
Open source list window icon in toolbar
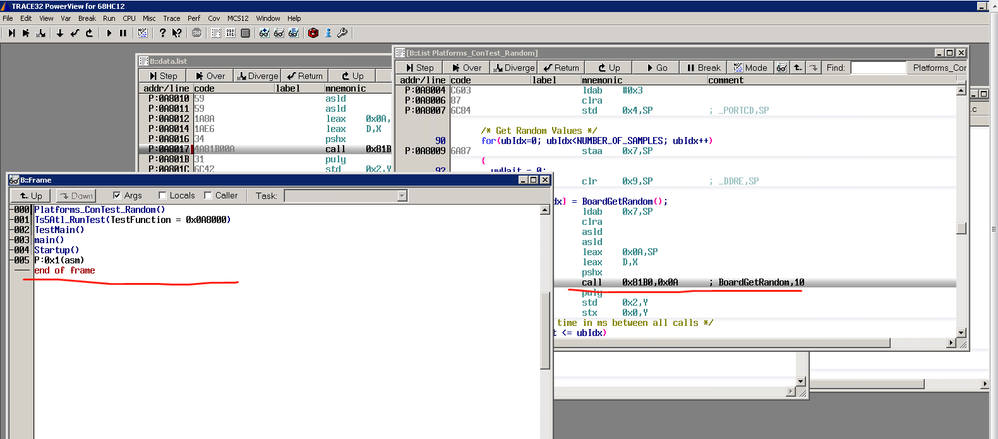pyautogui.click(x=216, y=33)
